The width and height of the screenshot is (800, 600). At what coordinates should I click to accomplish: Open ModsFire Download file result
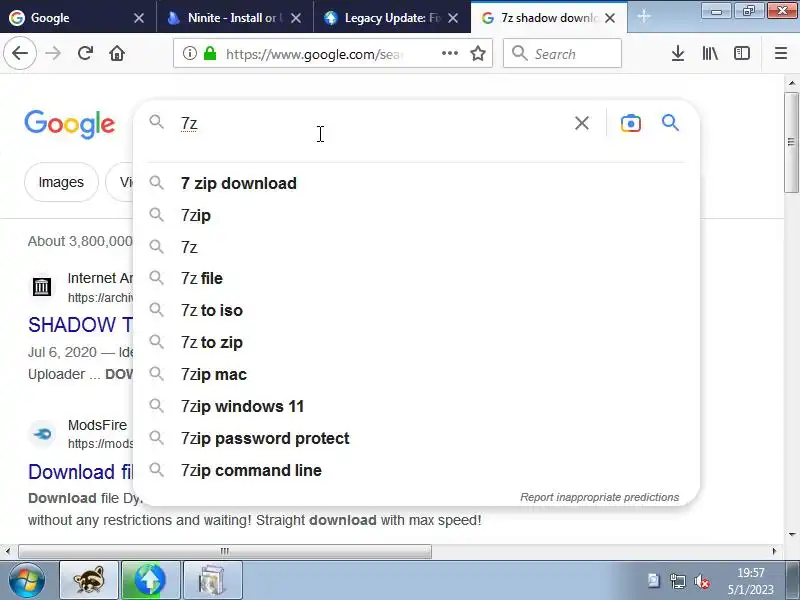tap(80, 472)
